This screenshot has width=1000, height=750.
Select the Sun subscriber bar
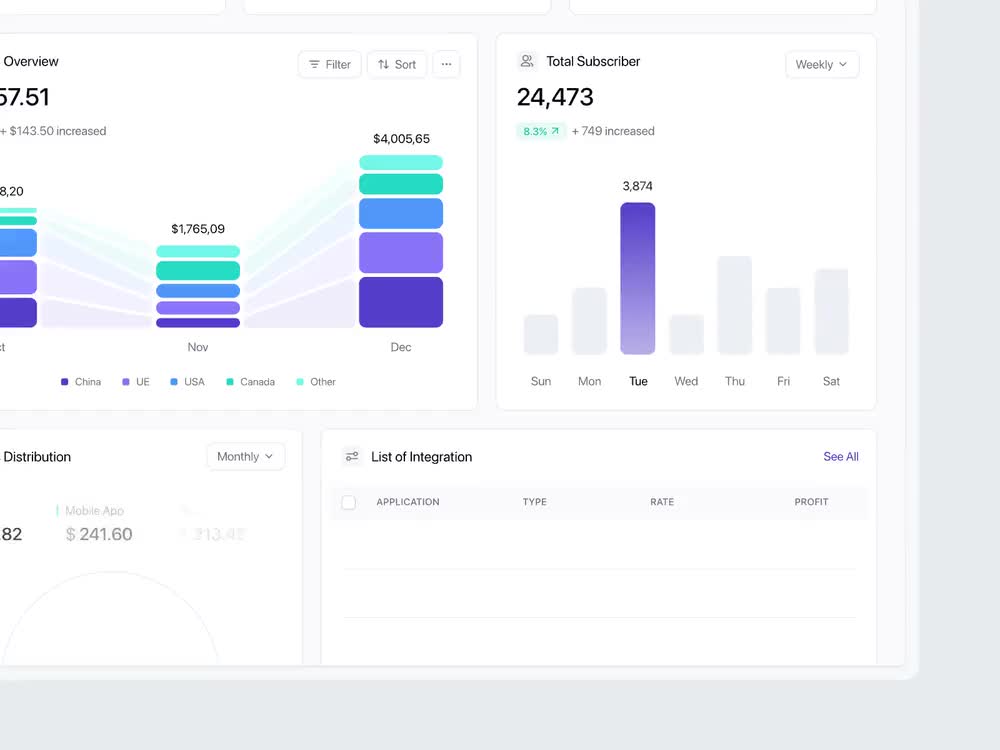541,334
